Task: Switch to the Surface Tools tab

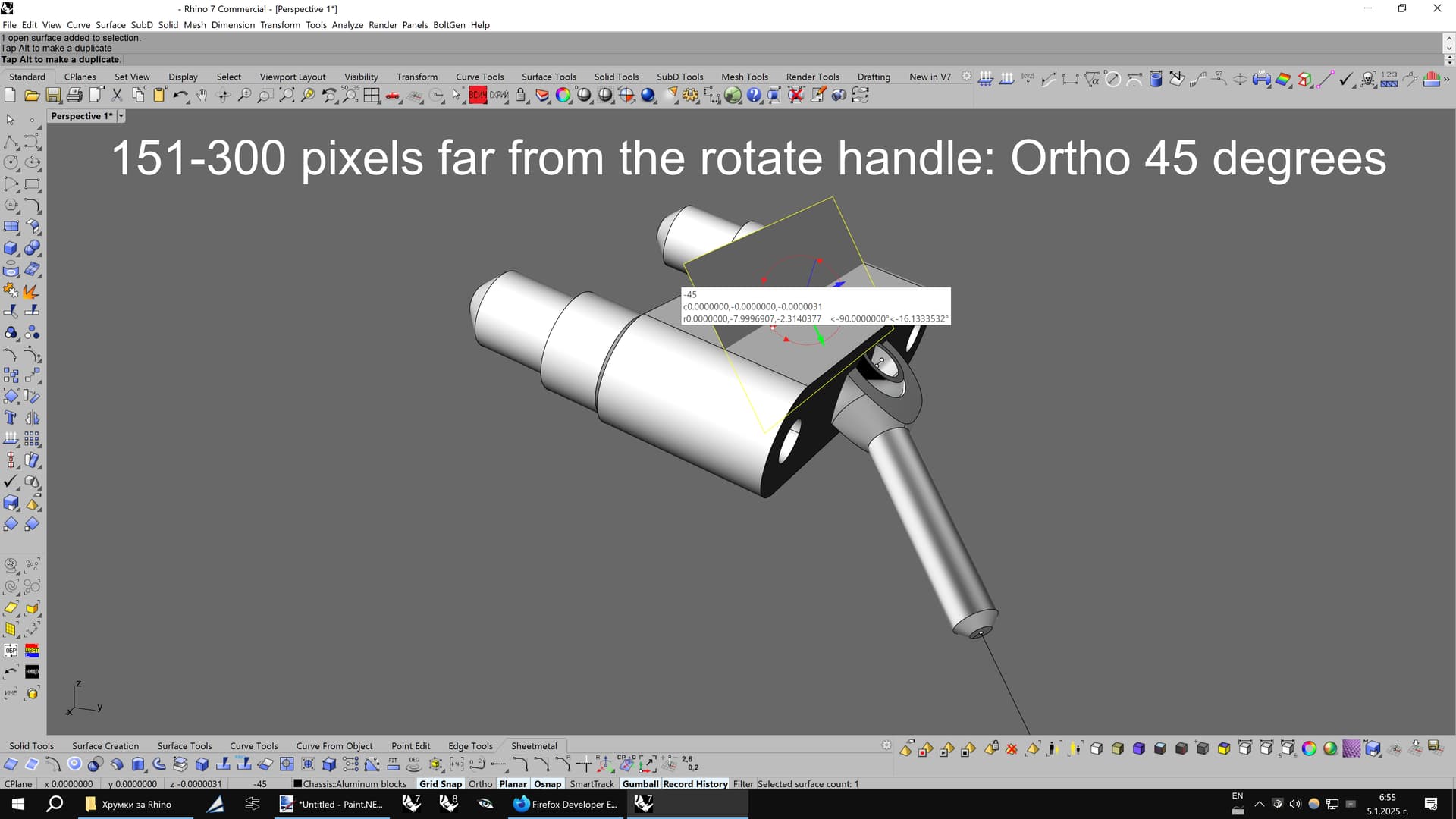Action: pyautogui.click(x=548, y=77)
